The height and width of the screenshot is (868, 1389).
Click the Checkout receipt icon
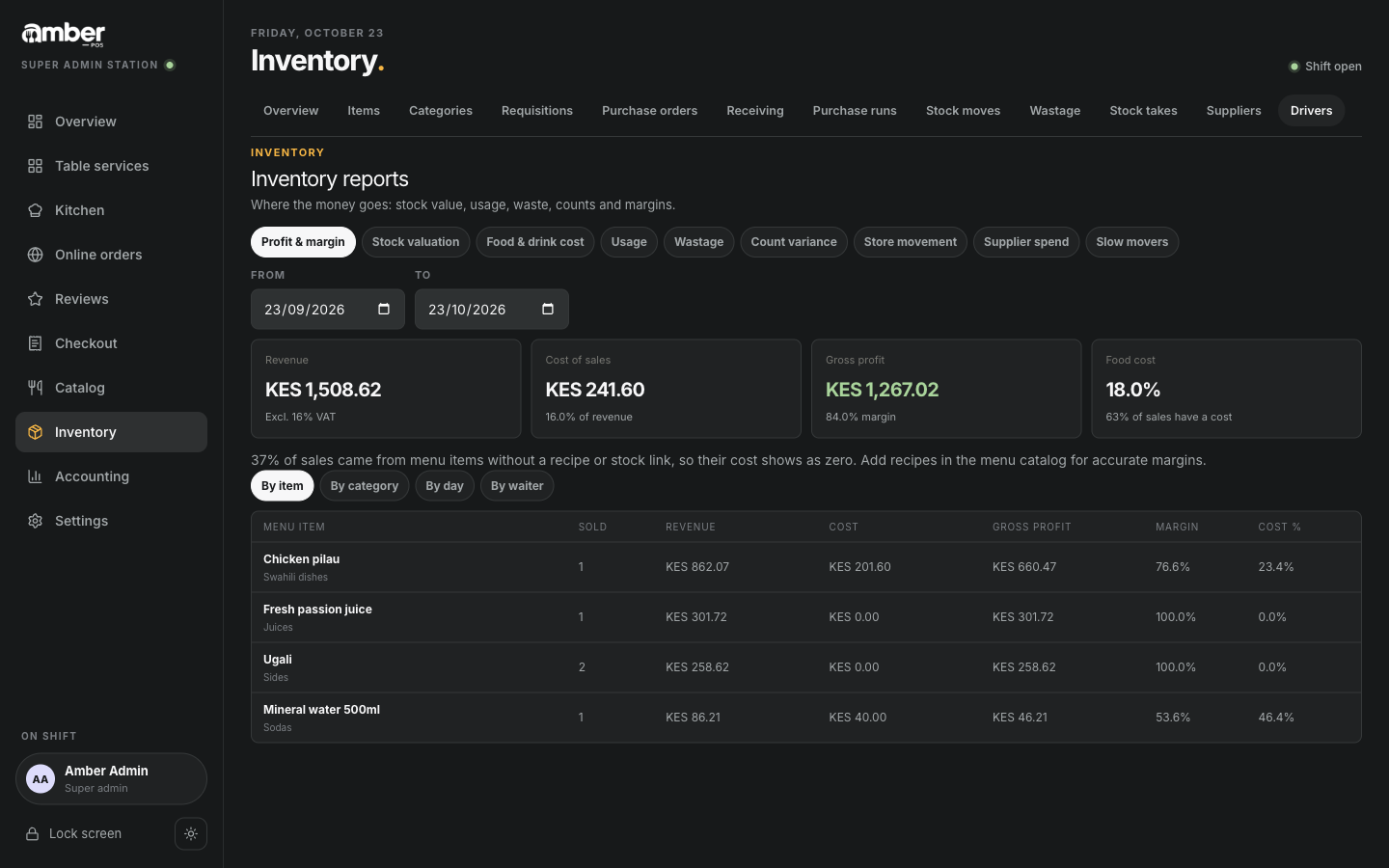coord(35,343)
